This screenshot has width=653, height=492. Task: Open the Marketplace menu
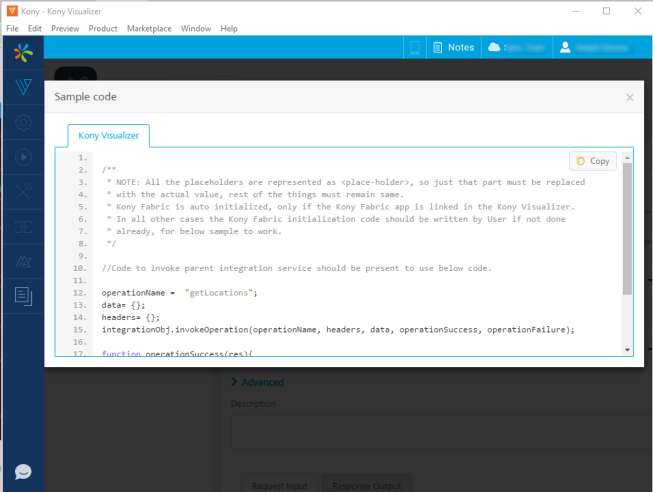(x=149, y=28)
